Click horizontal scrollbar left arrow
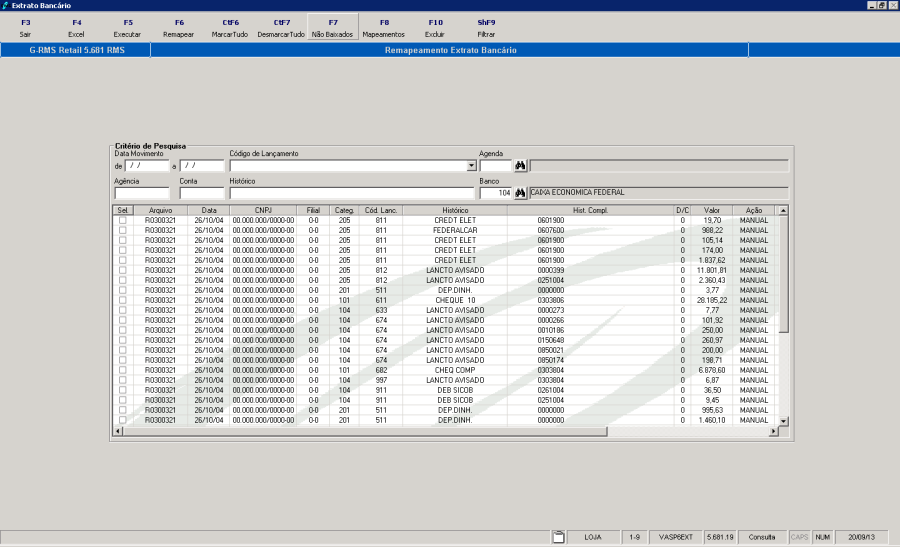The image size is (900, 547). [x=118, y=431]
